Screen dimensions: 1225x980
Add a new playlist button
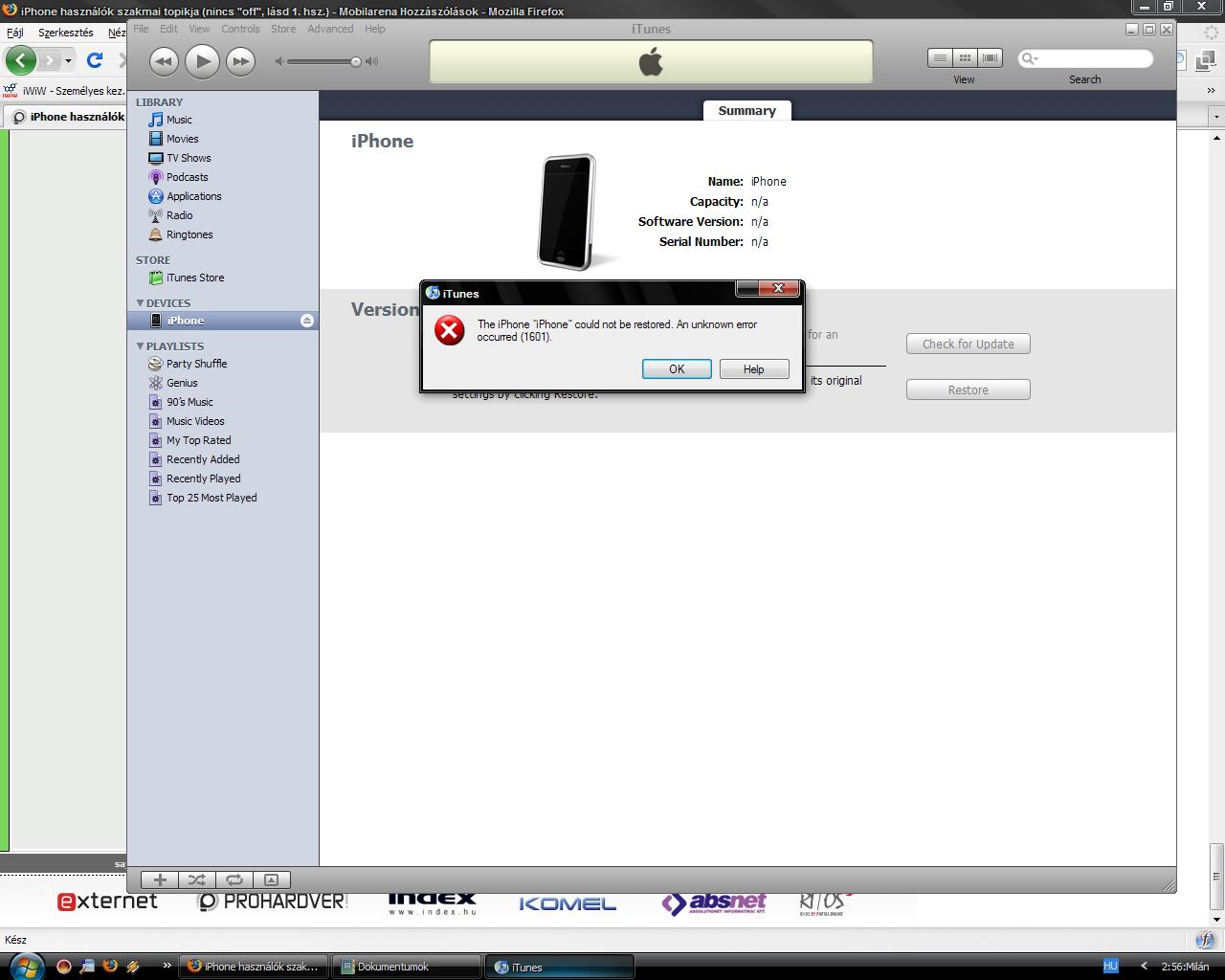160,880
